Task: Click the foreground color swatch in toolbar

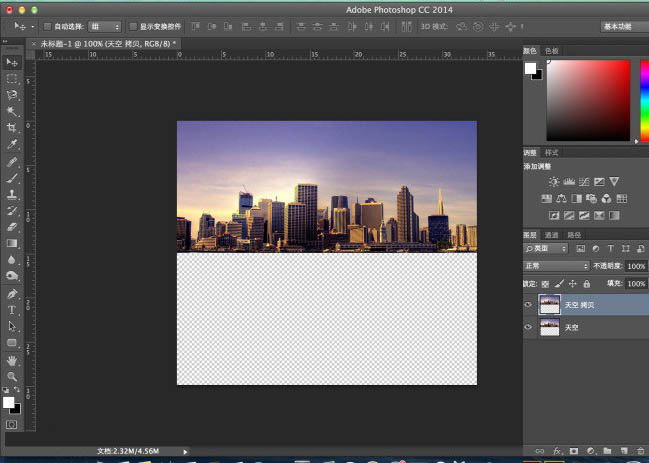Action: tap(8, 402)
